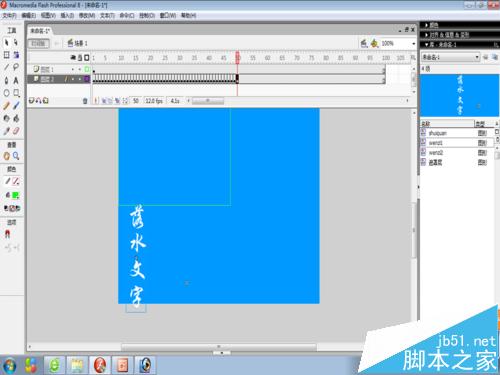Open the View menu
The image size is (500, 375).
[48, 15]
